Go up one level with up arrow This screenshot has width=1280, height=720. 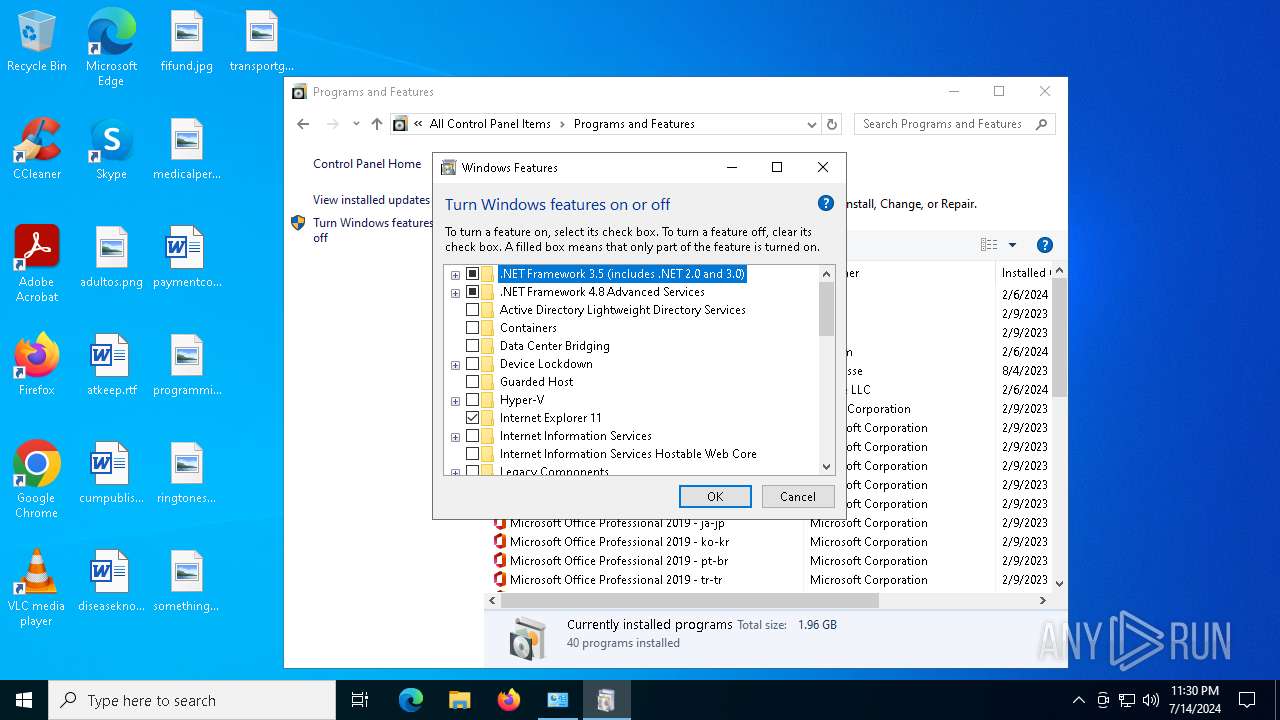tap(376, 124)
